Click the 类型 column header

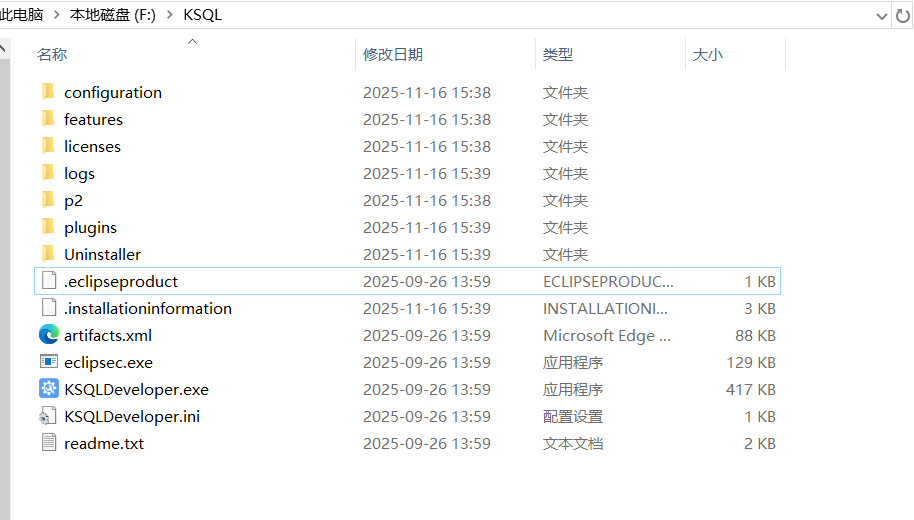coord(558,54)
